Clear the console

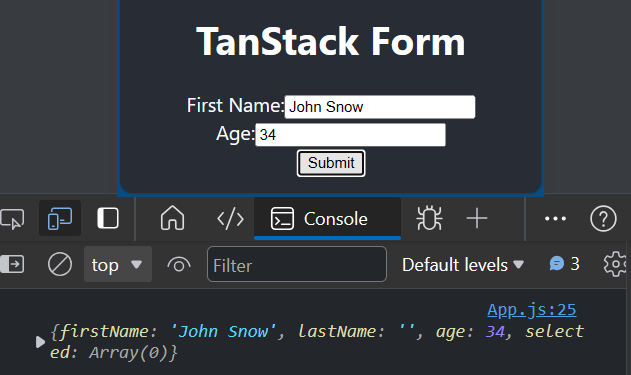click(60, 264)
